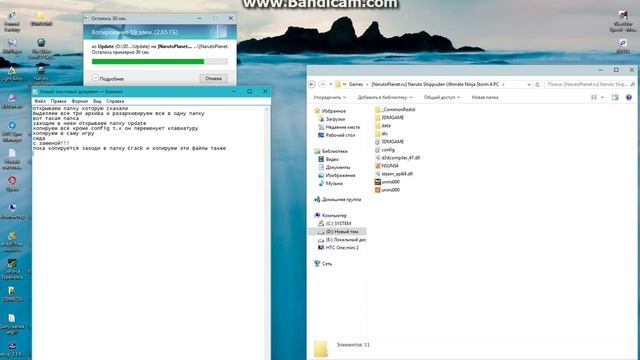Screen dimensions: 640x360
Task: Open Упорядочить dropdown in Explorer toolbar
Action: pyautogui.click(x=329, y=98)
